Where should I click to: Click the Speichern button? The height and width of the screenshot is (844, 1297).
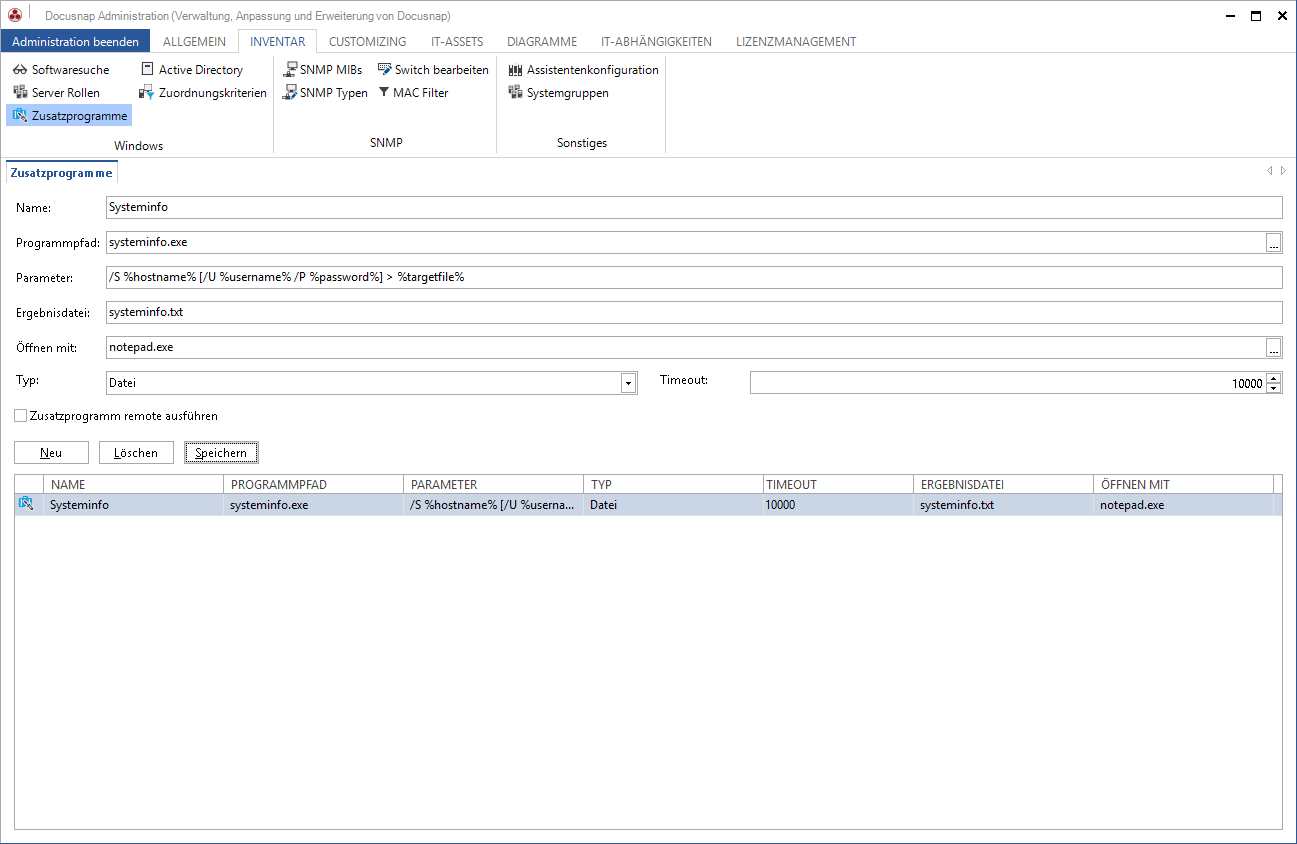(221, 453)
